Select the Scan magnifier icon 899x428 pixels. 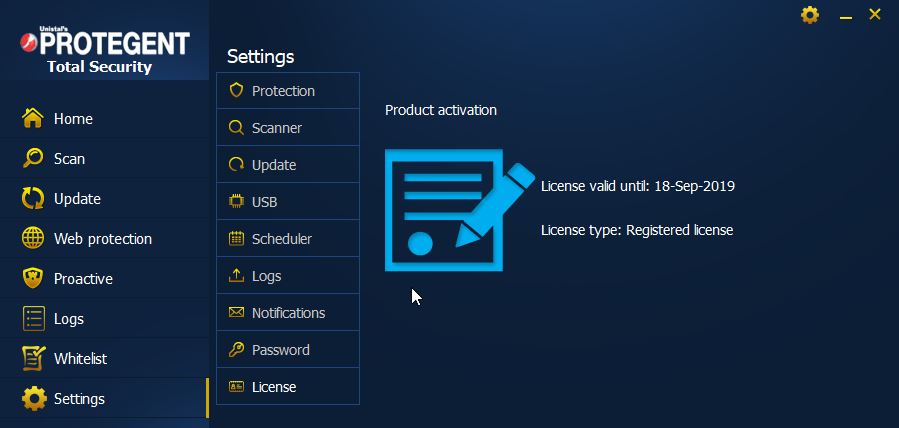(34, 159)
